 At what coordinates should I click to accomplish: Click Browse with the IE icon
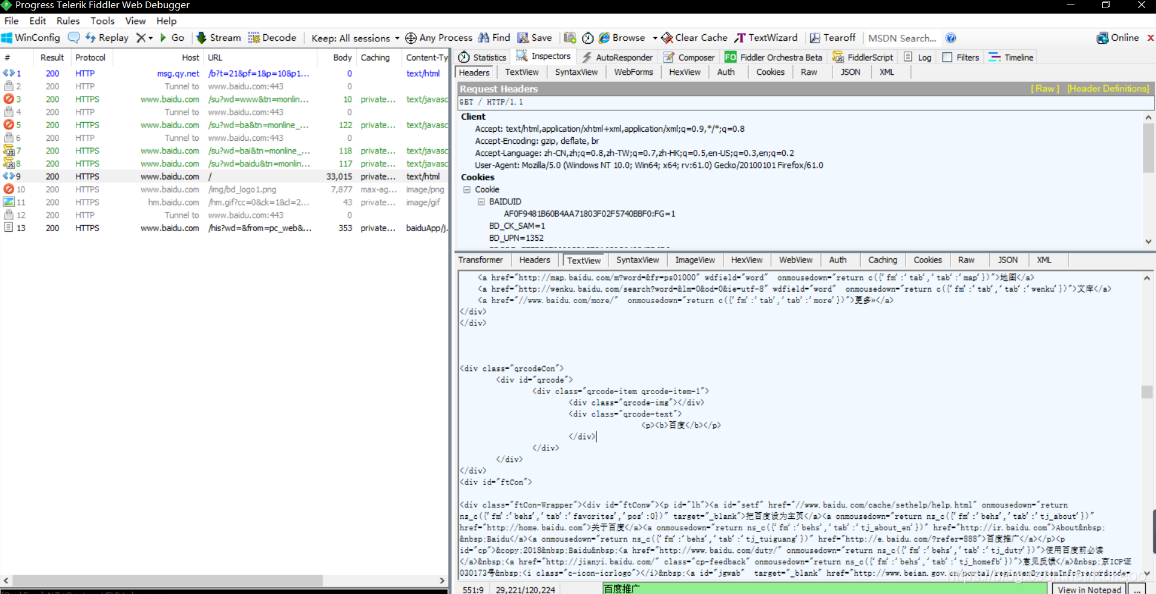click(x=621, y=38)
